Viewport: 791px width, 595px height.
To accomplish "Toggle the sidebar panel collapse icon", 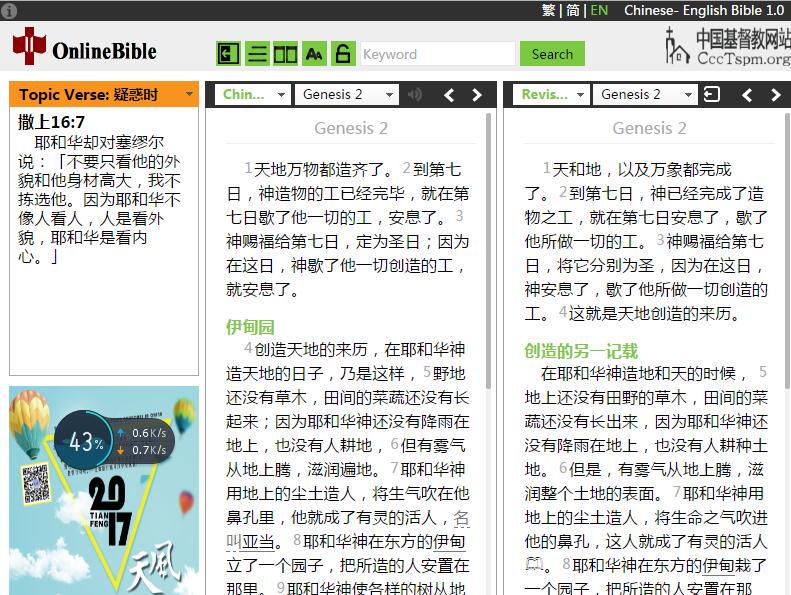I will point(228,53).
